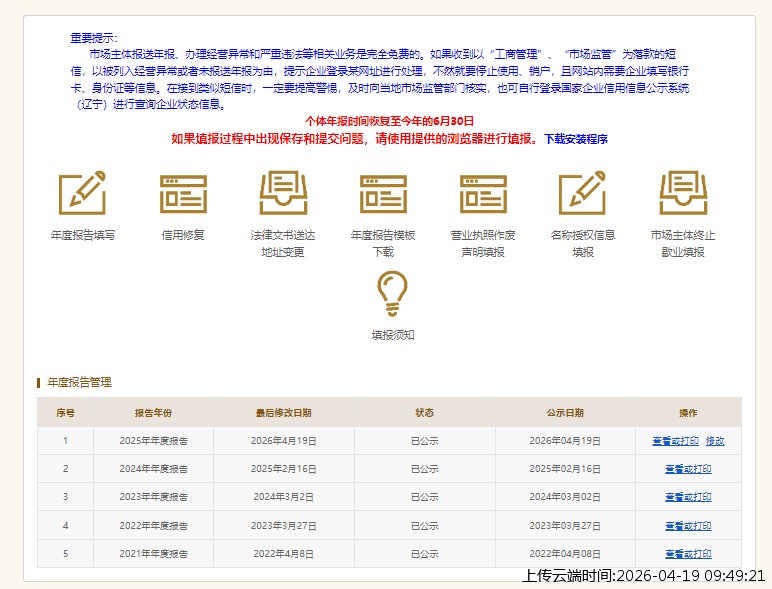Image resolution: width=772 pixels, height=589 pixels.
Task: Open 查看或打印 for 2022年度报告
Action: [688, 525]
